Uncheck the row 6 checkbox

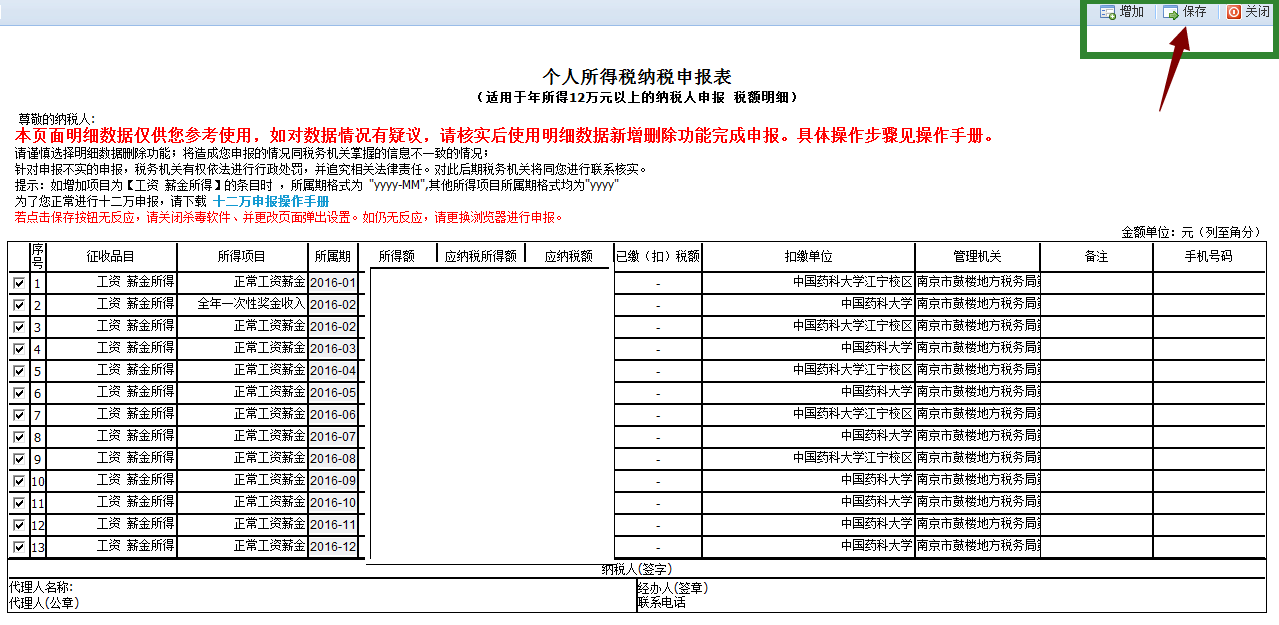(x=19, y=393)
